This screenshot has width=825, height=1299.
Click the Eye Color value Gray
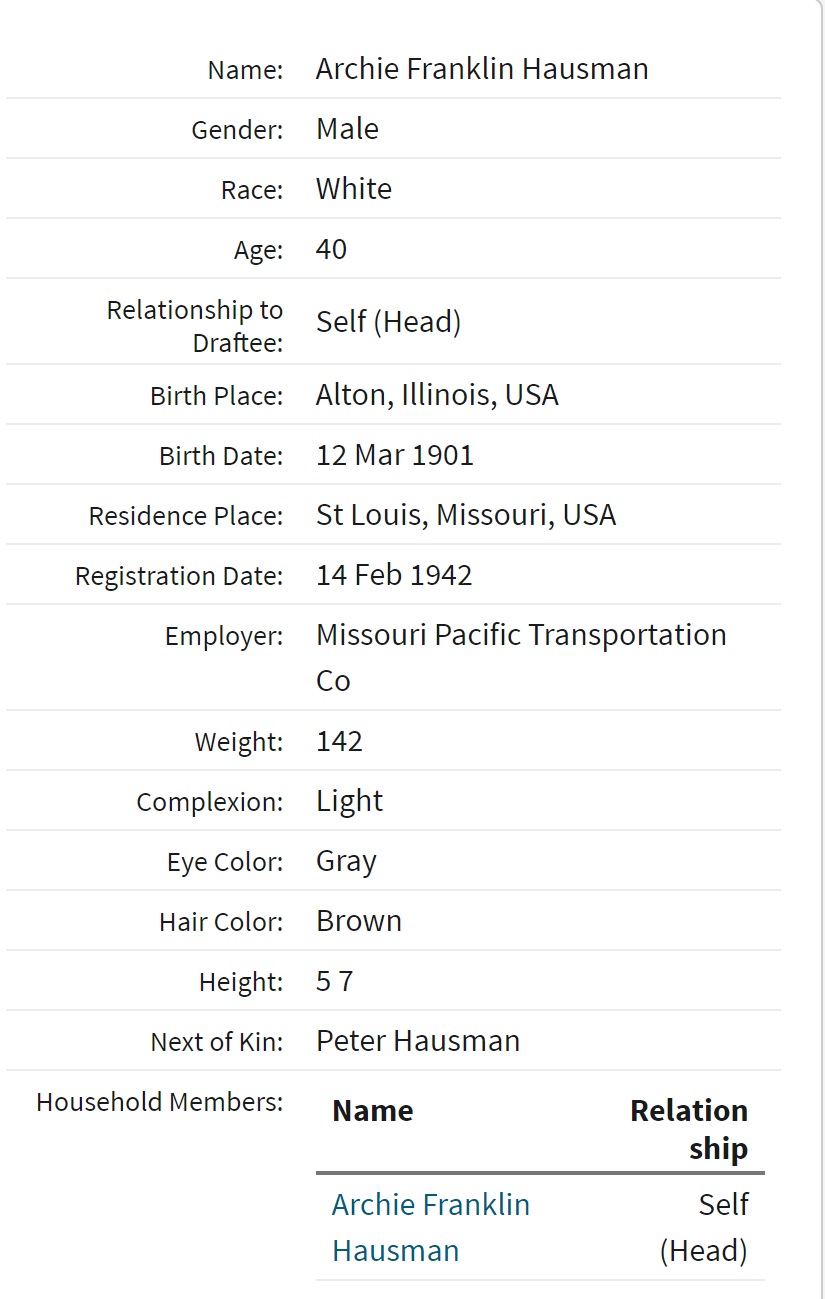point(346,861)
